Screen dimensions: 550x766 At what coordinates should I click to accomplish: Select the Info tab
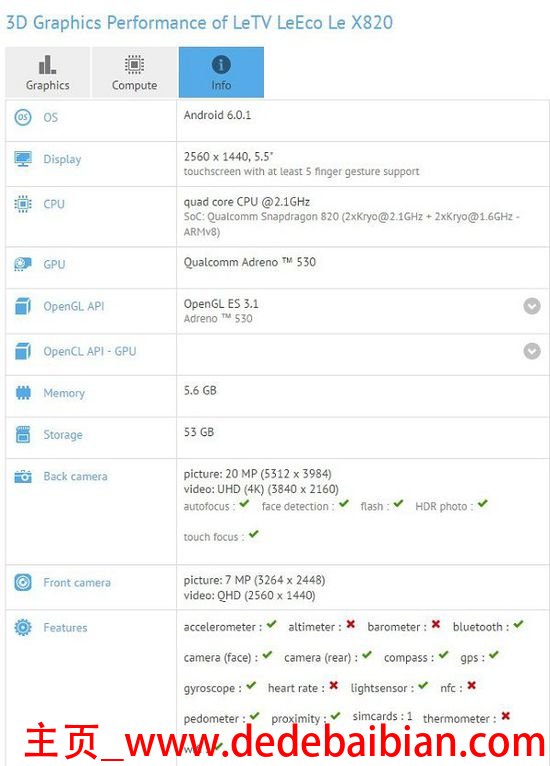click(221, 72)
